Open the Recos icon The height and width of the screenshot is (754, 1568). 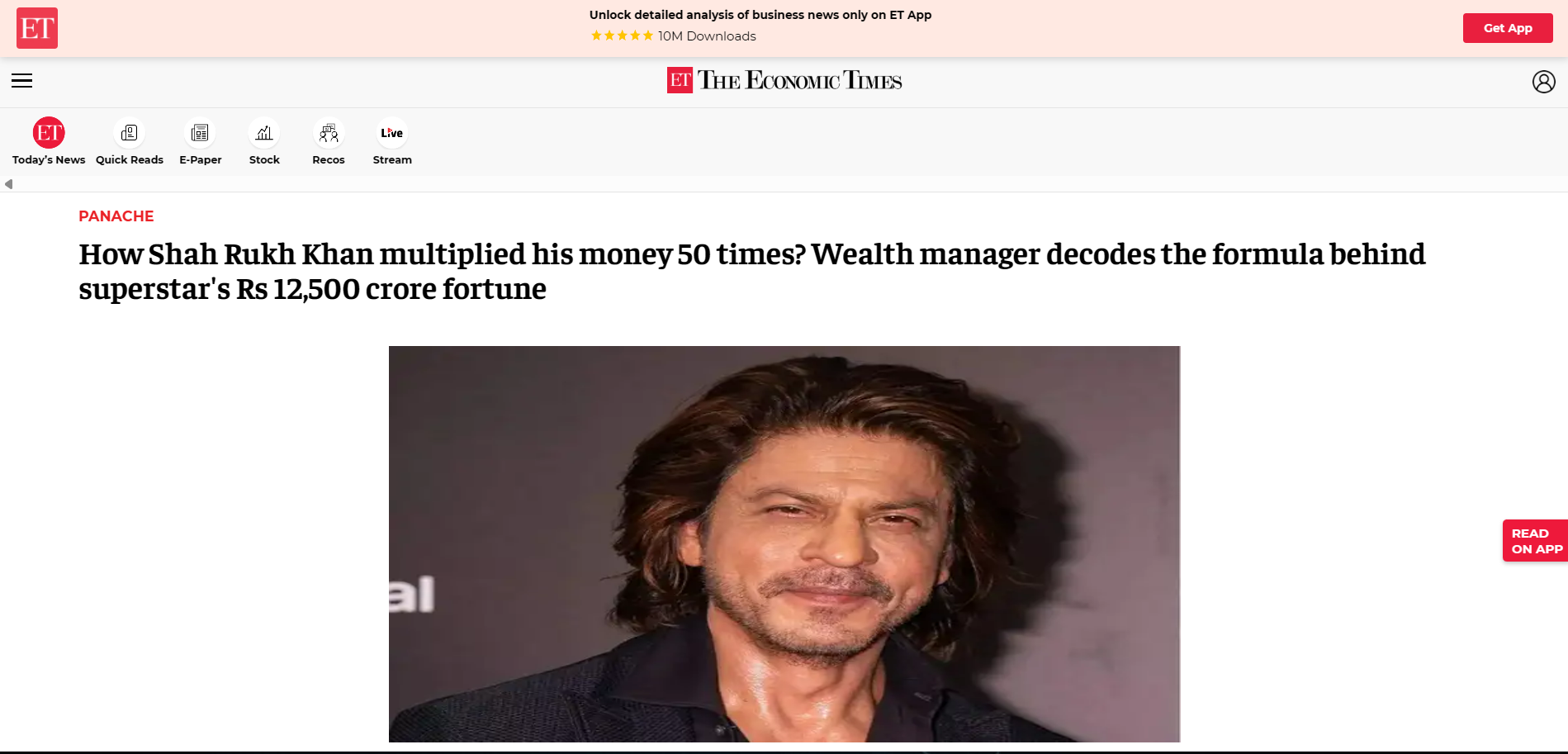[329, 133]
